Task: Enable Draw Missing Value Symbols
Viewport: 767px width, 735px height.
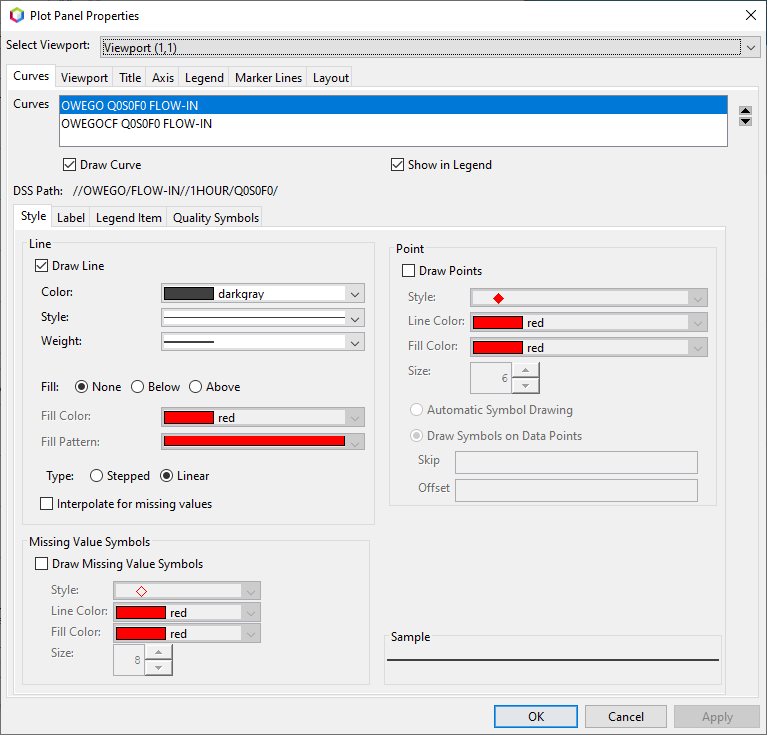Action: click(x=42, y=564)
